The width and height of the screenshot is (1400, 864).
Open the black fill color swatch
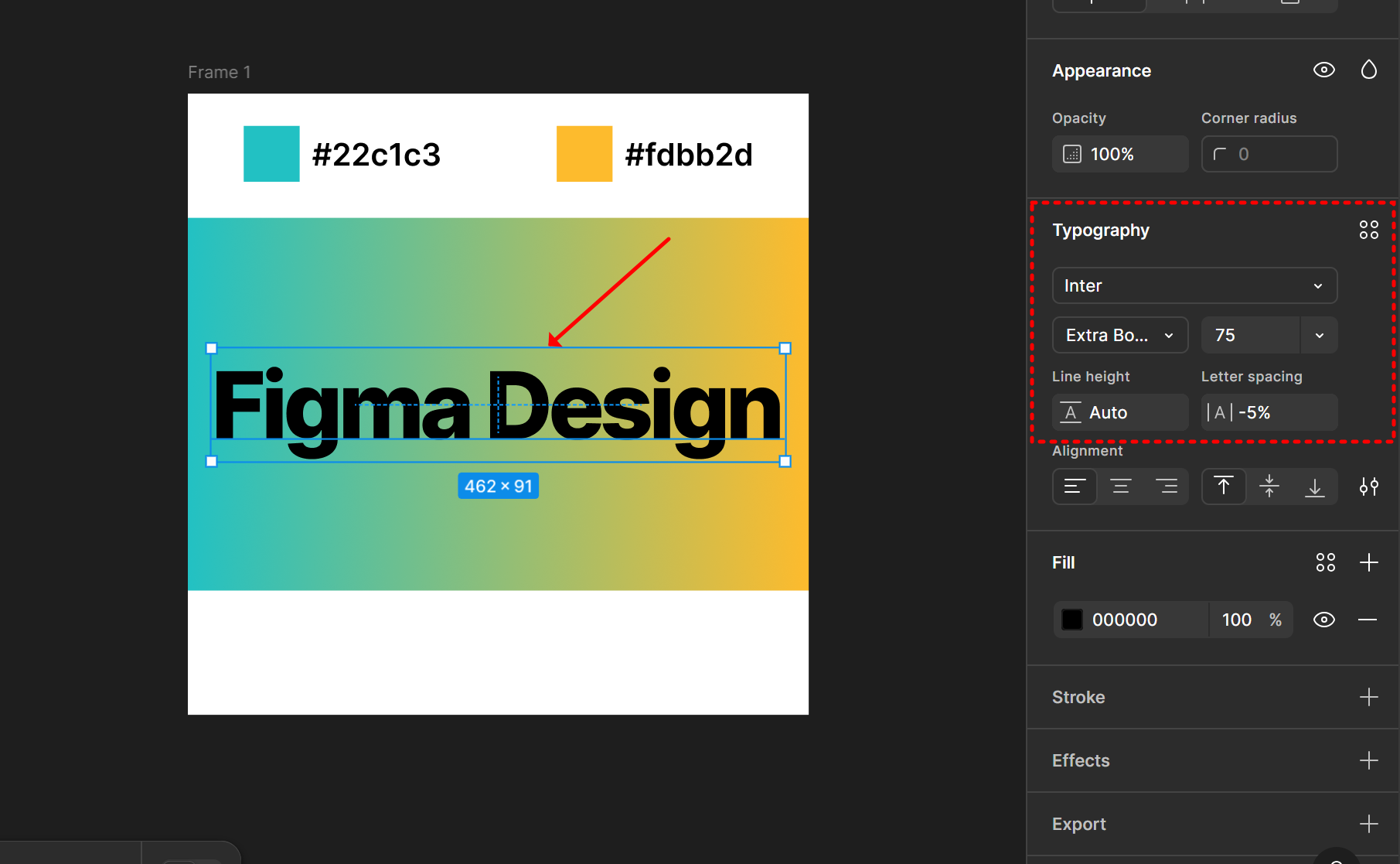pyautogui.click(x=1072, y=620)
